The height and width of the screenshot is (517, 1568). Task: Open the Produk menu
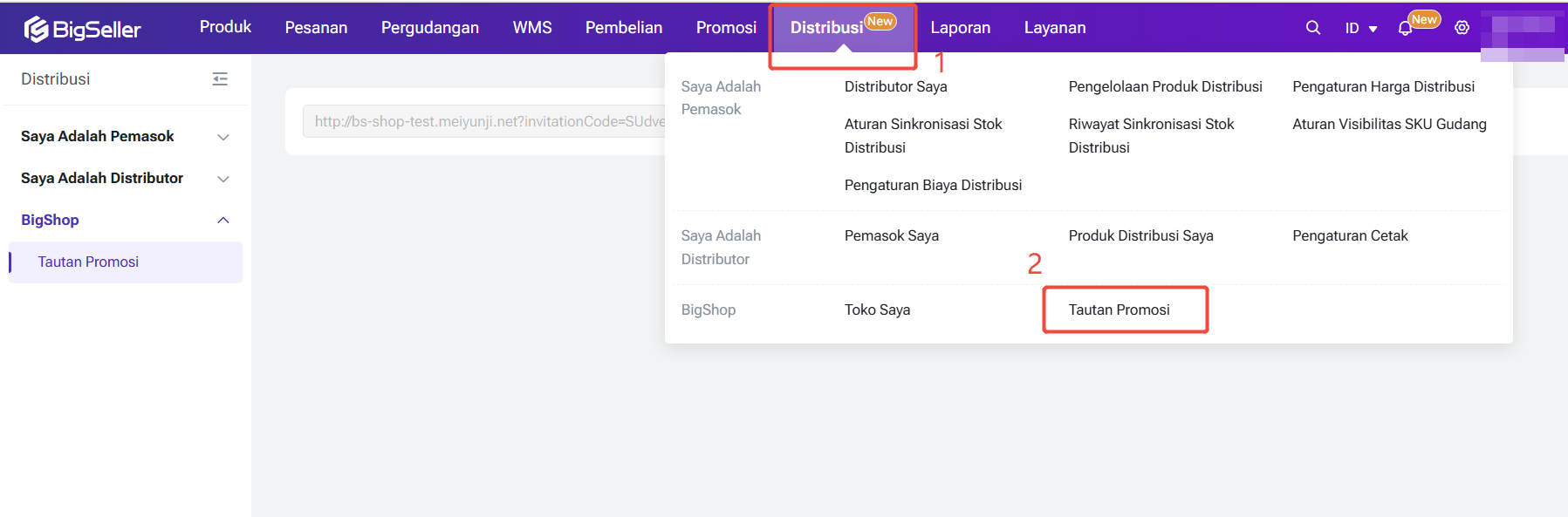[225, 27]
